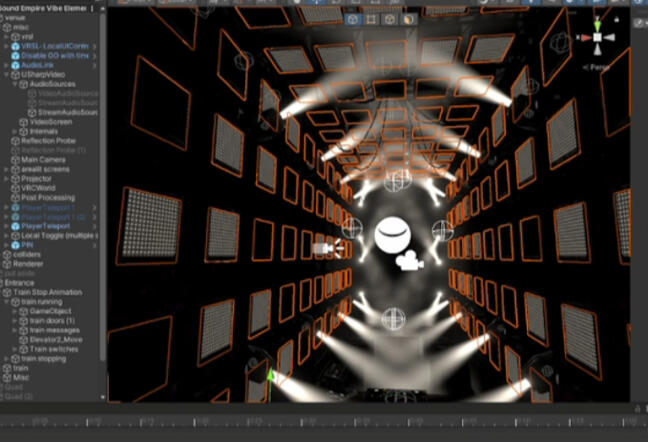Select the Reflection Probe object
This screenshot has height=442, width=648.
(48, 141)
